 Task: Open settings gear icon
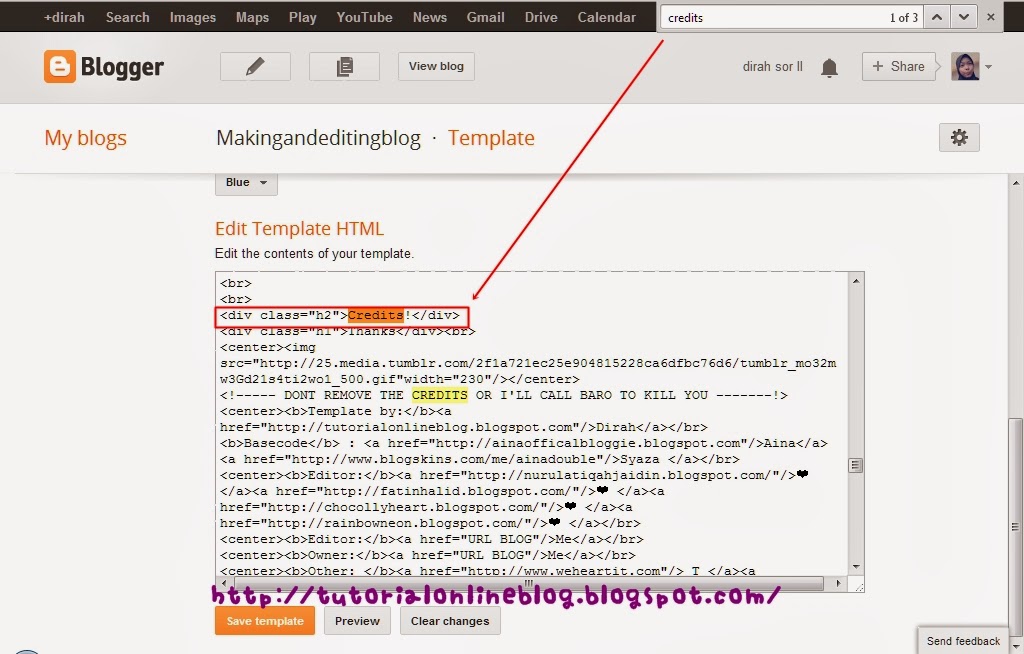959,137
